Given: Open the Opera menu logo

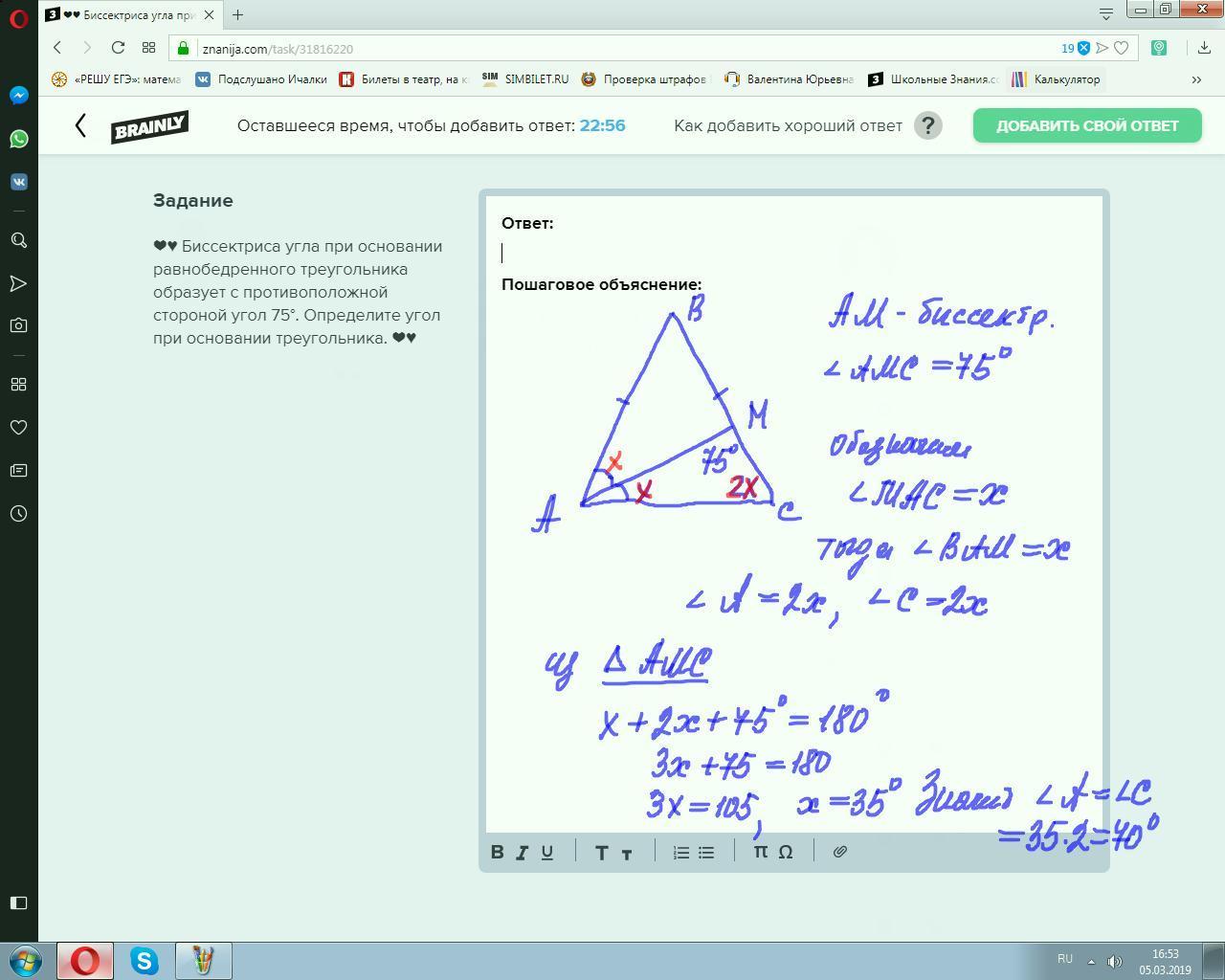Looking at the screenshot, I should pyautogui.click(x=18, y=18).
